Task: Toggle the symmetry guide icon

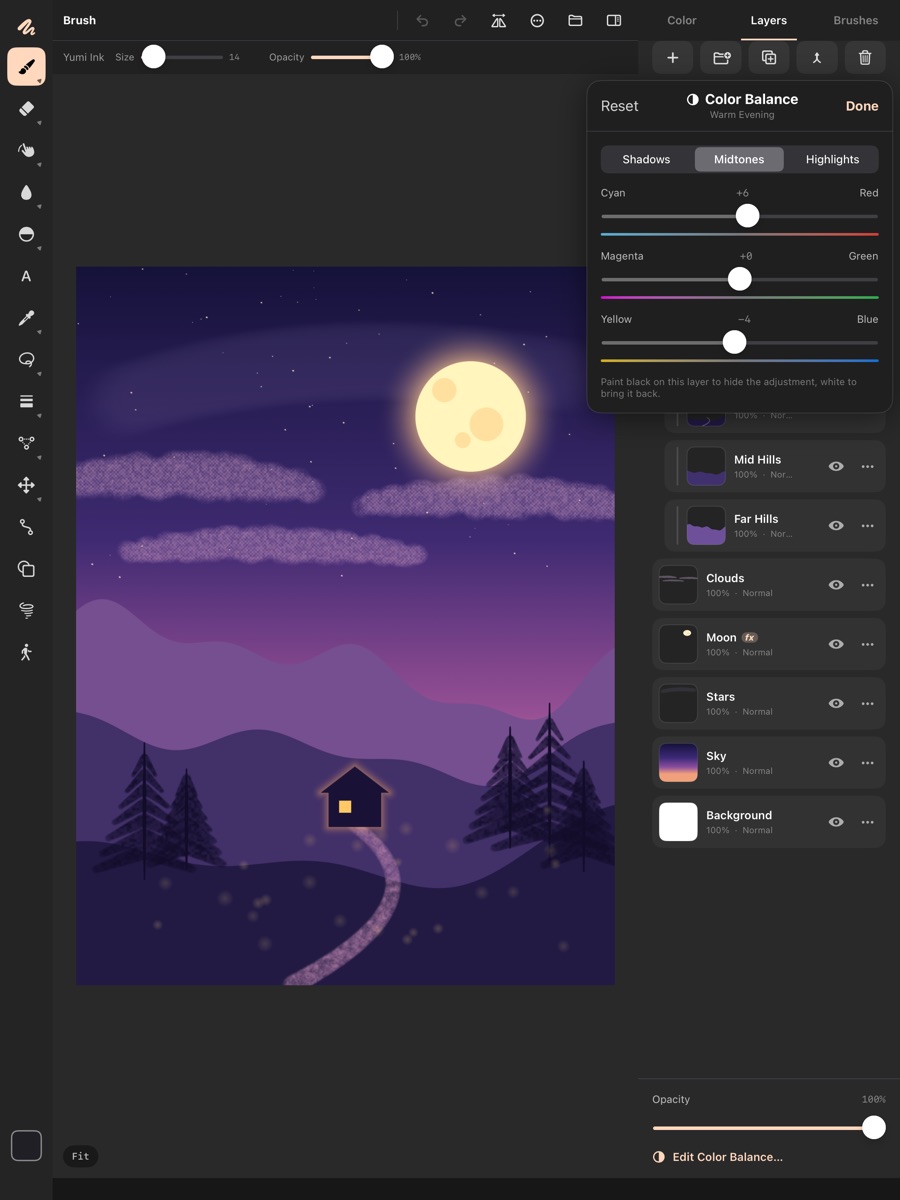Action: click(x=498, y=20)
